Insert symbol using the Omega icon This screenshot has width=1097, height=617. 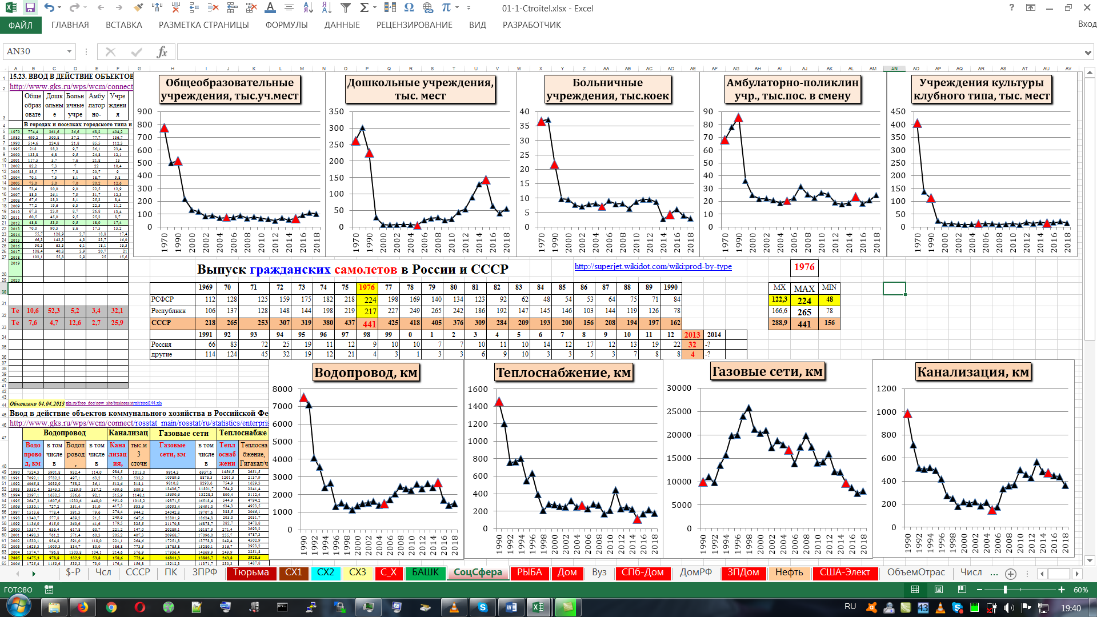(x=410, y=7)
